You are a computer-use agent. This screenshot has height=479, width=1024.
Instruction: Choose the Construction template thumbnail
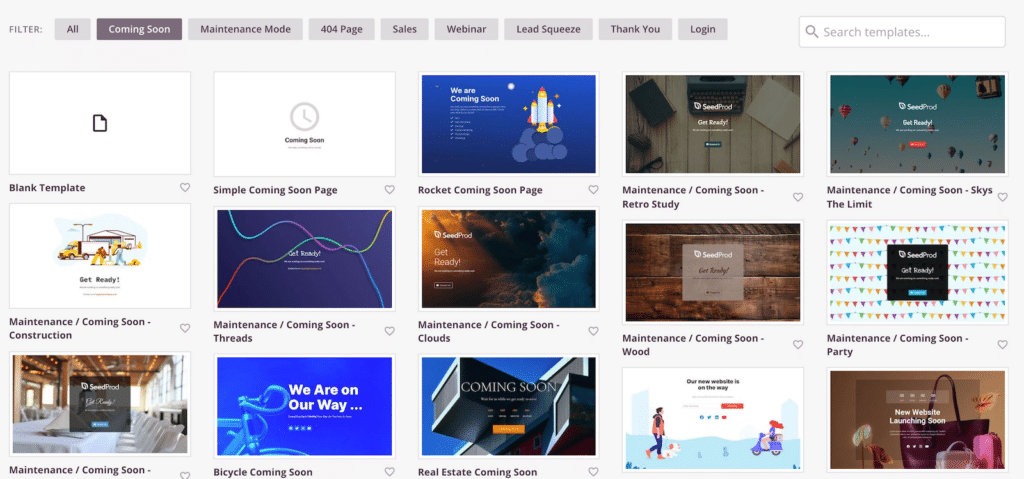point(100,256)
